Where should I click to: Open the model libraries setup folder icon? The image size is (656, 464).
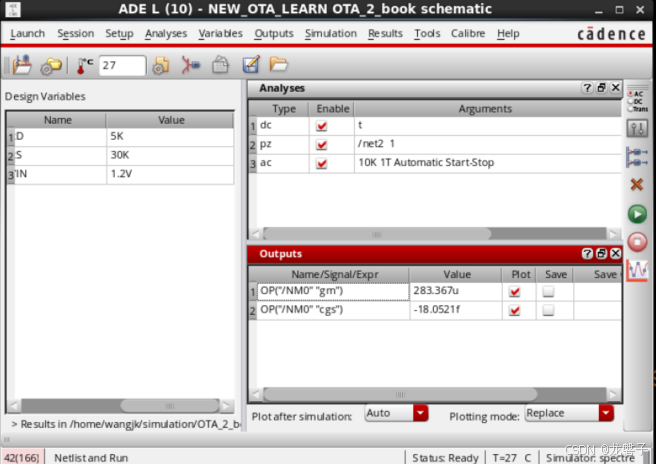(x=51, y=66)
